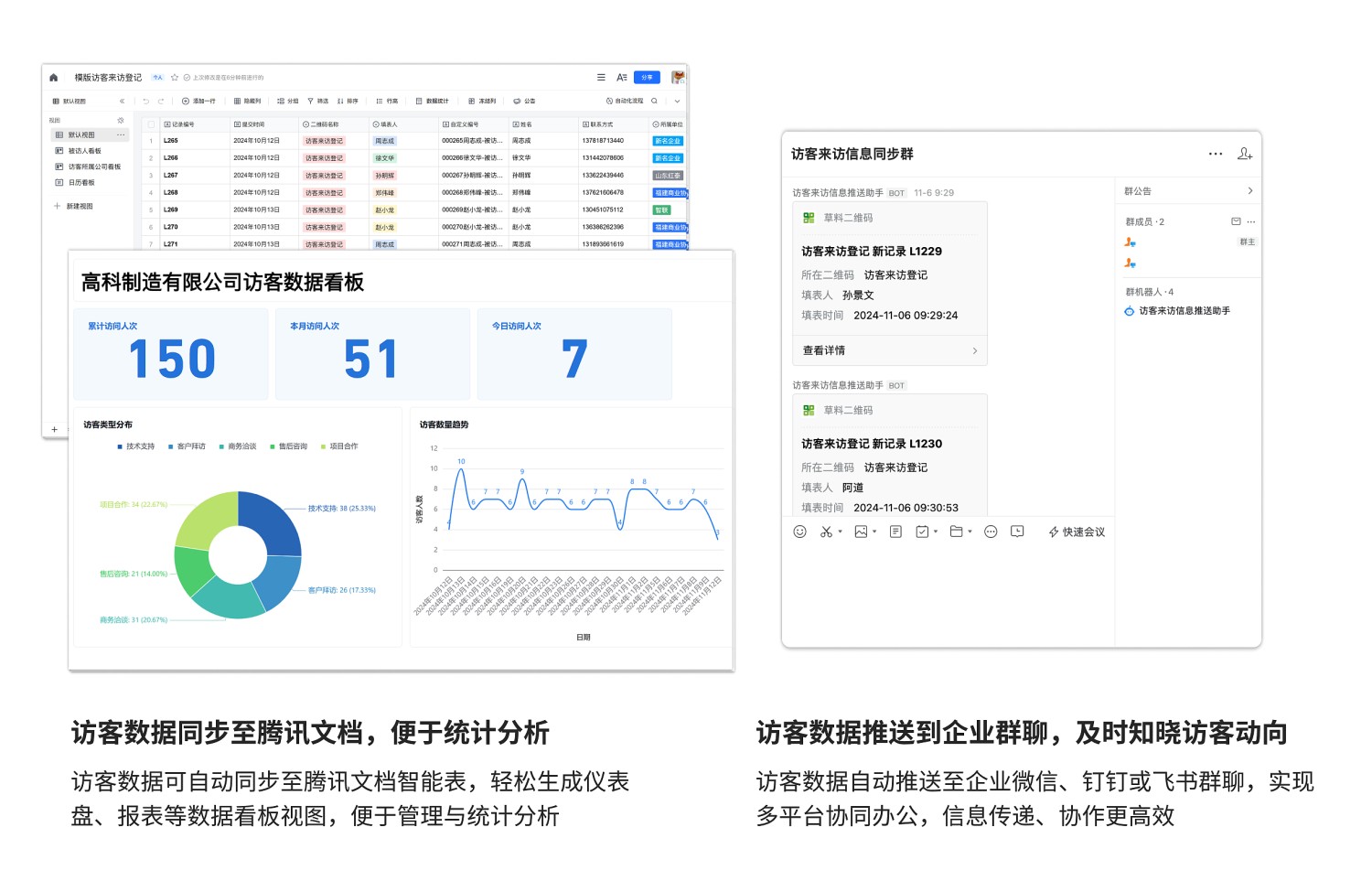Toggle 技术支持 legend in the pie chart
This screenshot has width=1372, height=881.
coord(136,446)
